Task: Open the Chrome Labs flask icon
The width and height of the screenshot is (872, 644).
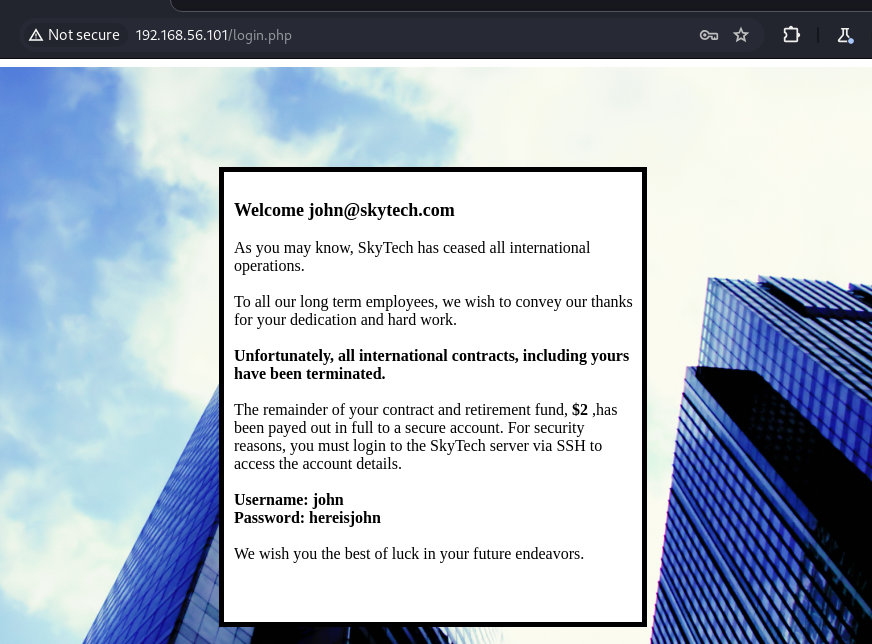Action: 845,35
